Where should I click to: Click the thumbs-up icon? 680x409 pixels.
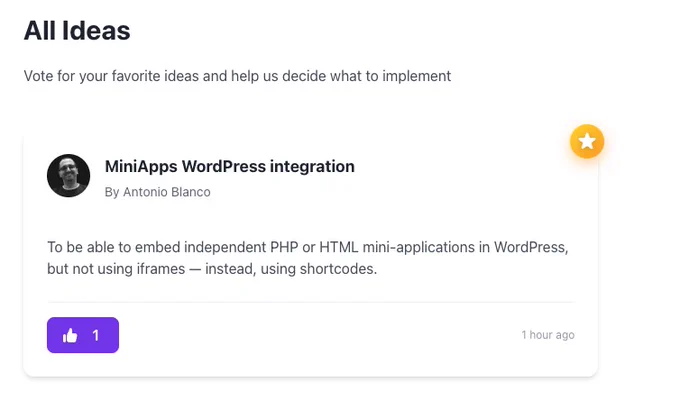[70, 335]
